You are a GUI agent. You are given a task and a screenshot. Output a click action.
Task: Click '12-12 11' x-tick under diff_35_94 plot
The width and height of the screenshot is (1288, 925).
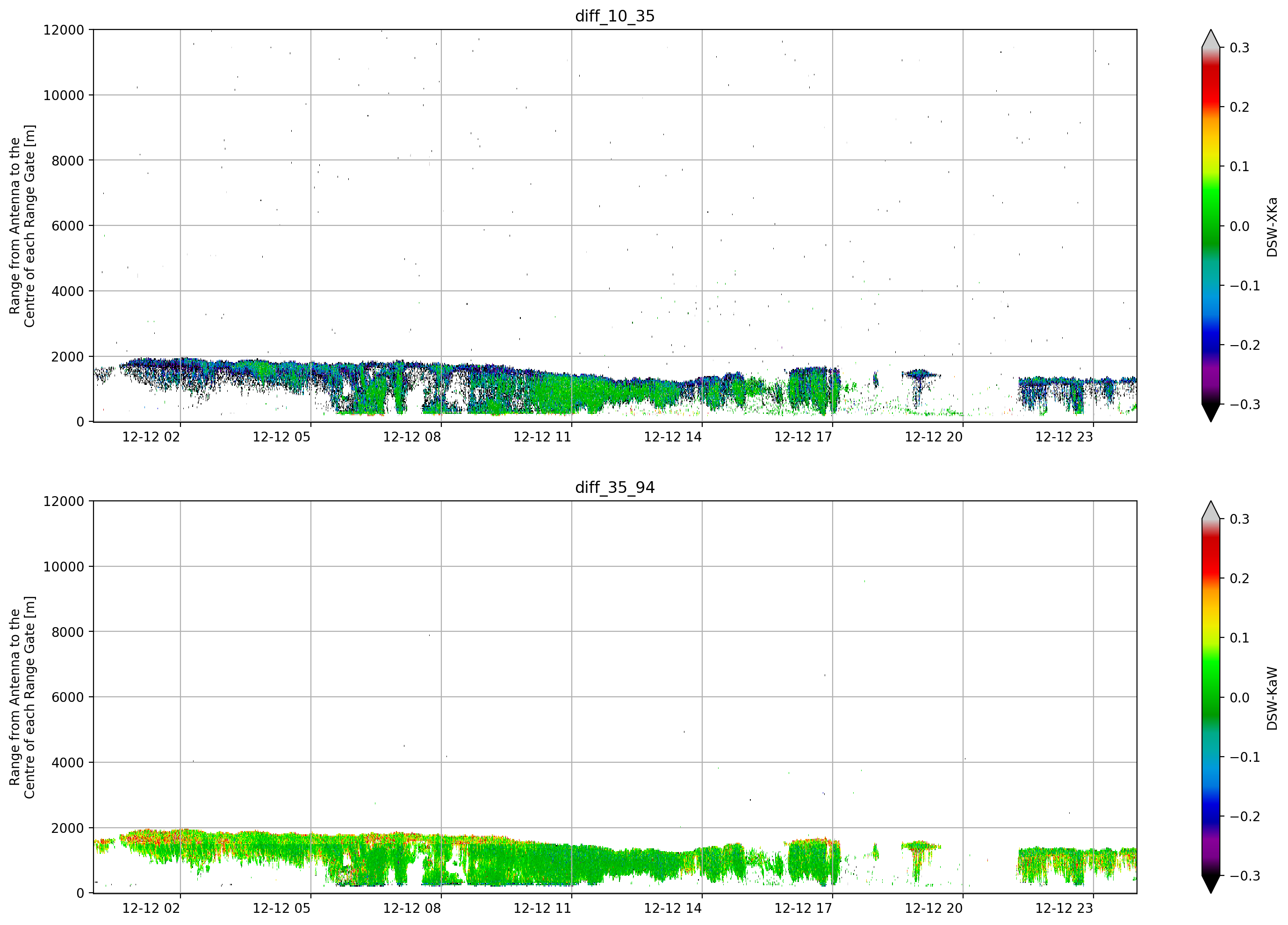(542, 909)
